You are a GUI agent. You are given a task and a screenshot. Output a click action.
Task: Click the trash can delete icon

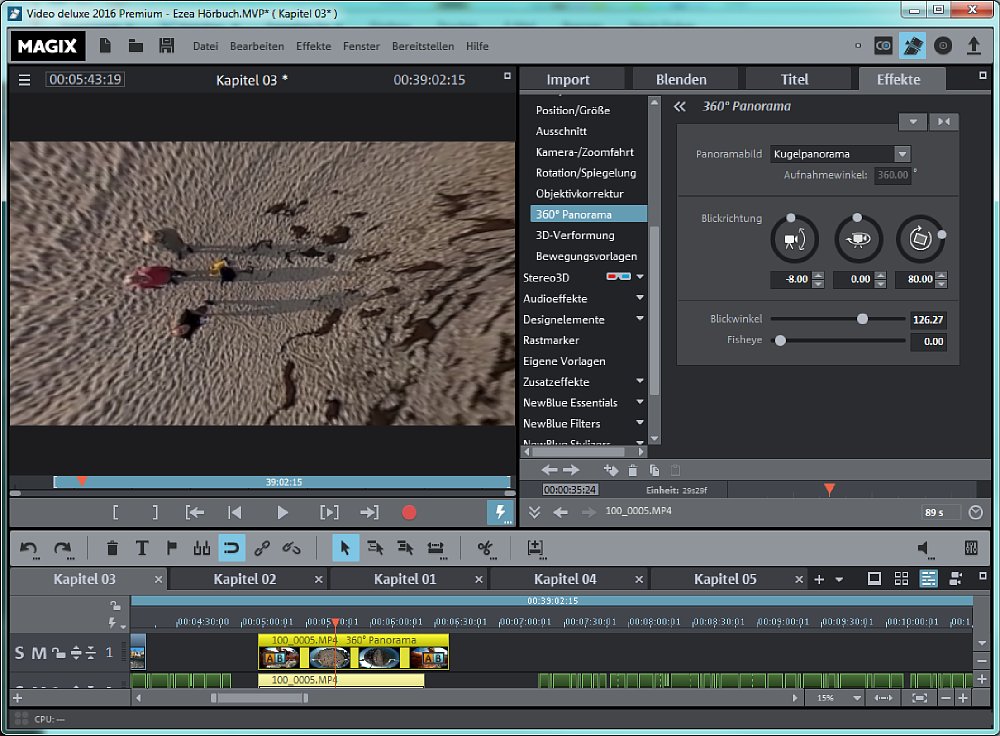pyautogui.click(x=112, y=548)
